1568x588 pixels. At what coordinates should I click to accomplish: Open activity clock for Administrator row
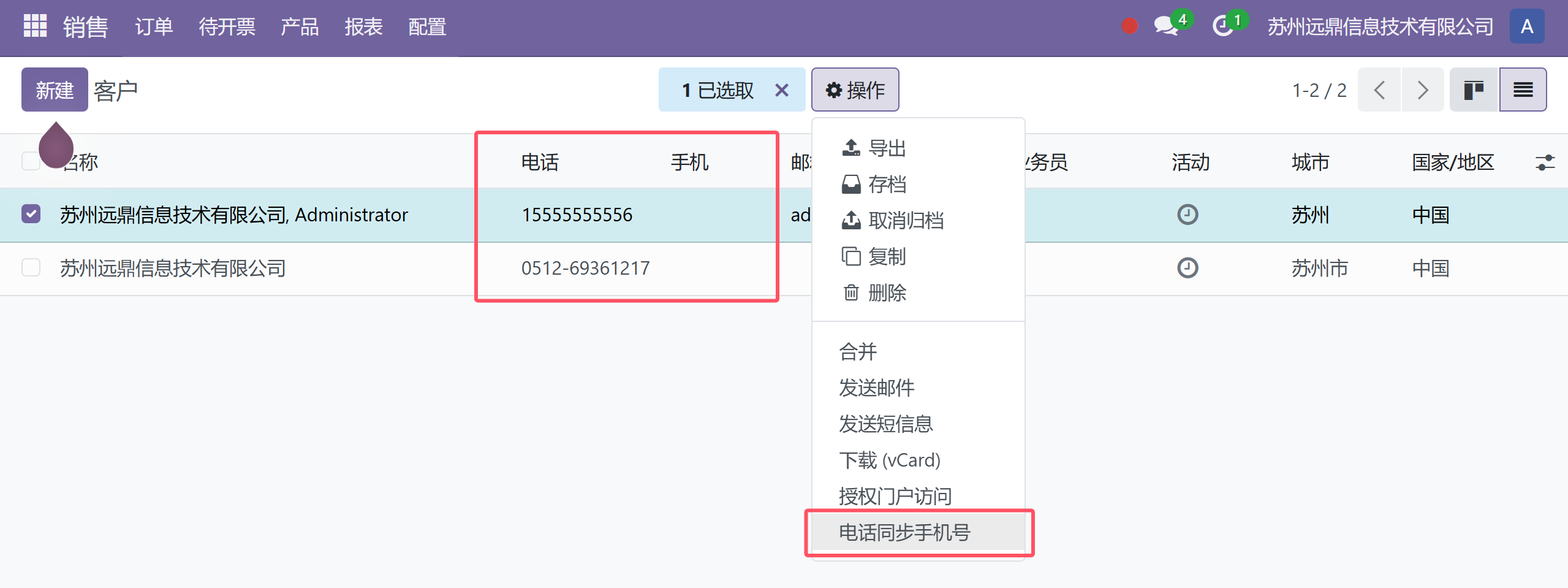(1187, 215)
